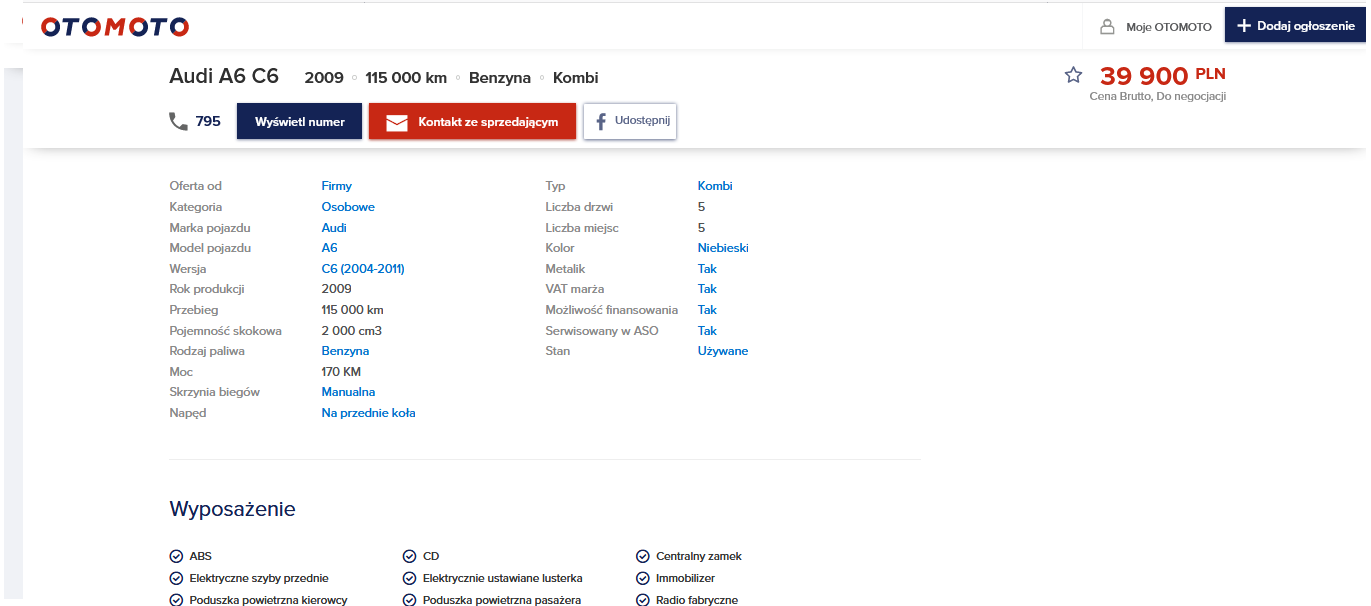Click the Przebieg value 115 000 km
This screenshot has width=1371, height=606.
click(352, 310)
